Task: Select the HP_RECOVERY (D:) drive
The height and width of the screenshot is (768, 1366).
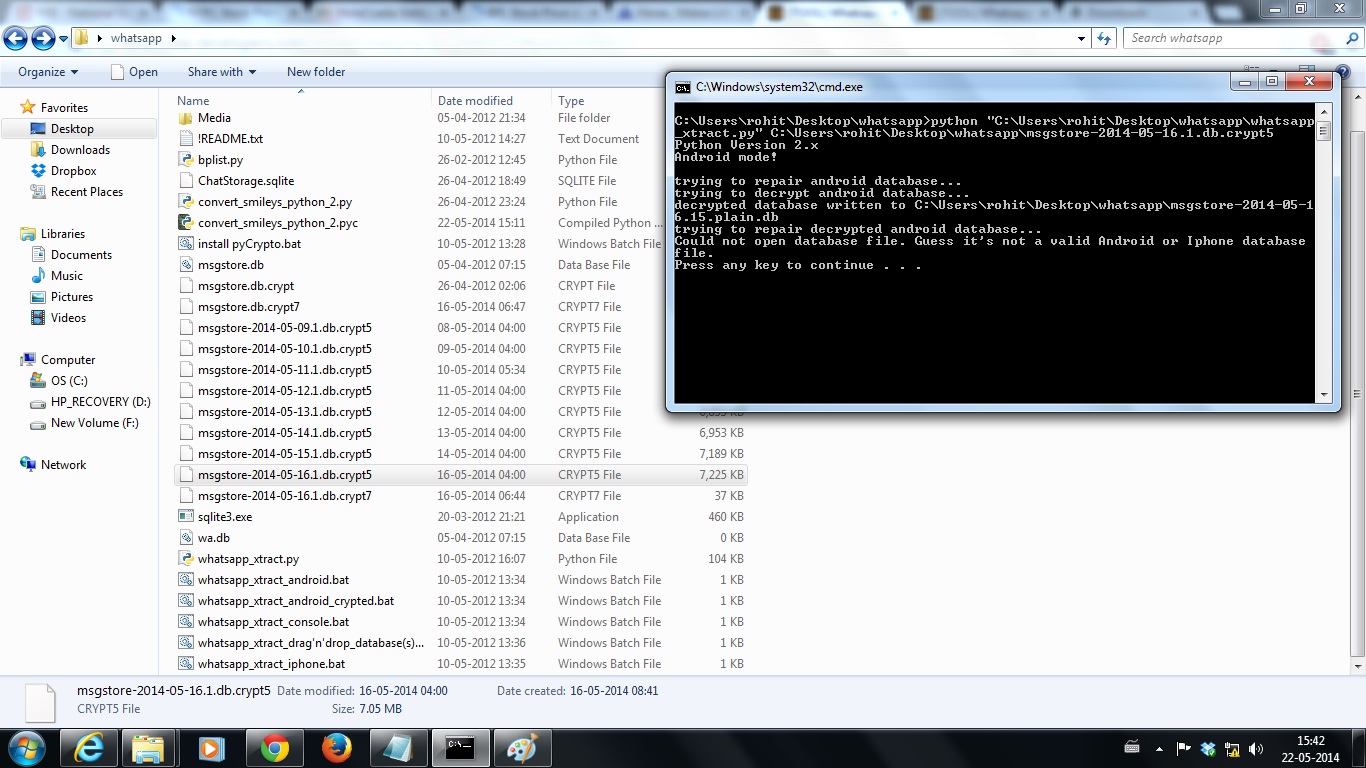Action: (100, 402)
